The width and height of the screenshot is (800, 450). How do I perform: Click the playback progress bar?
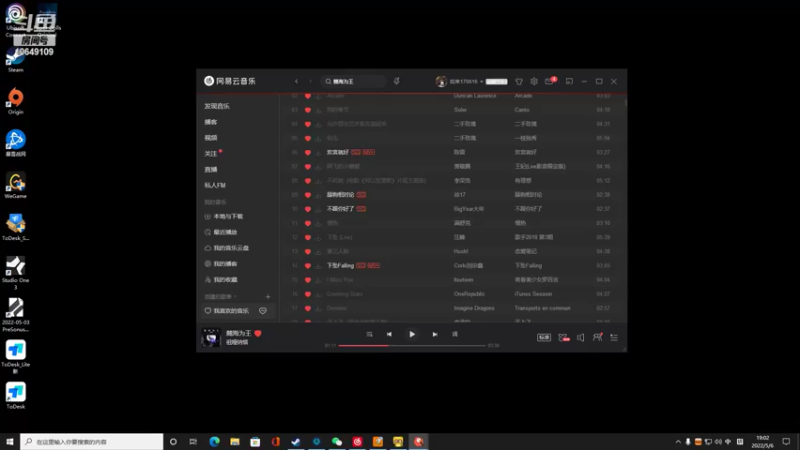pos(412,345)
